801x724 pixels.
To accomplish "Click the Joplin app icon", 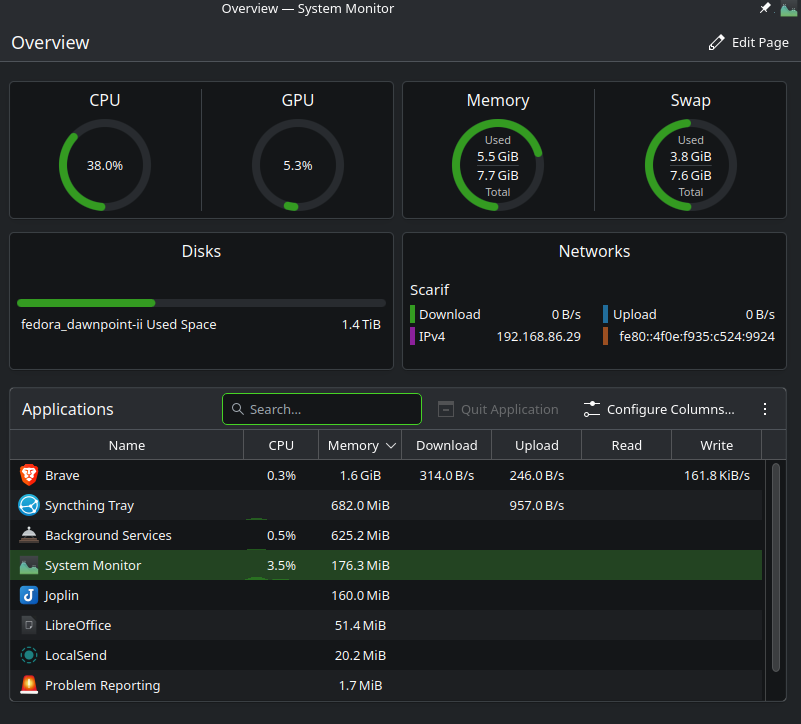I will pyautogui.click(x=29, y=596).
